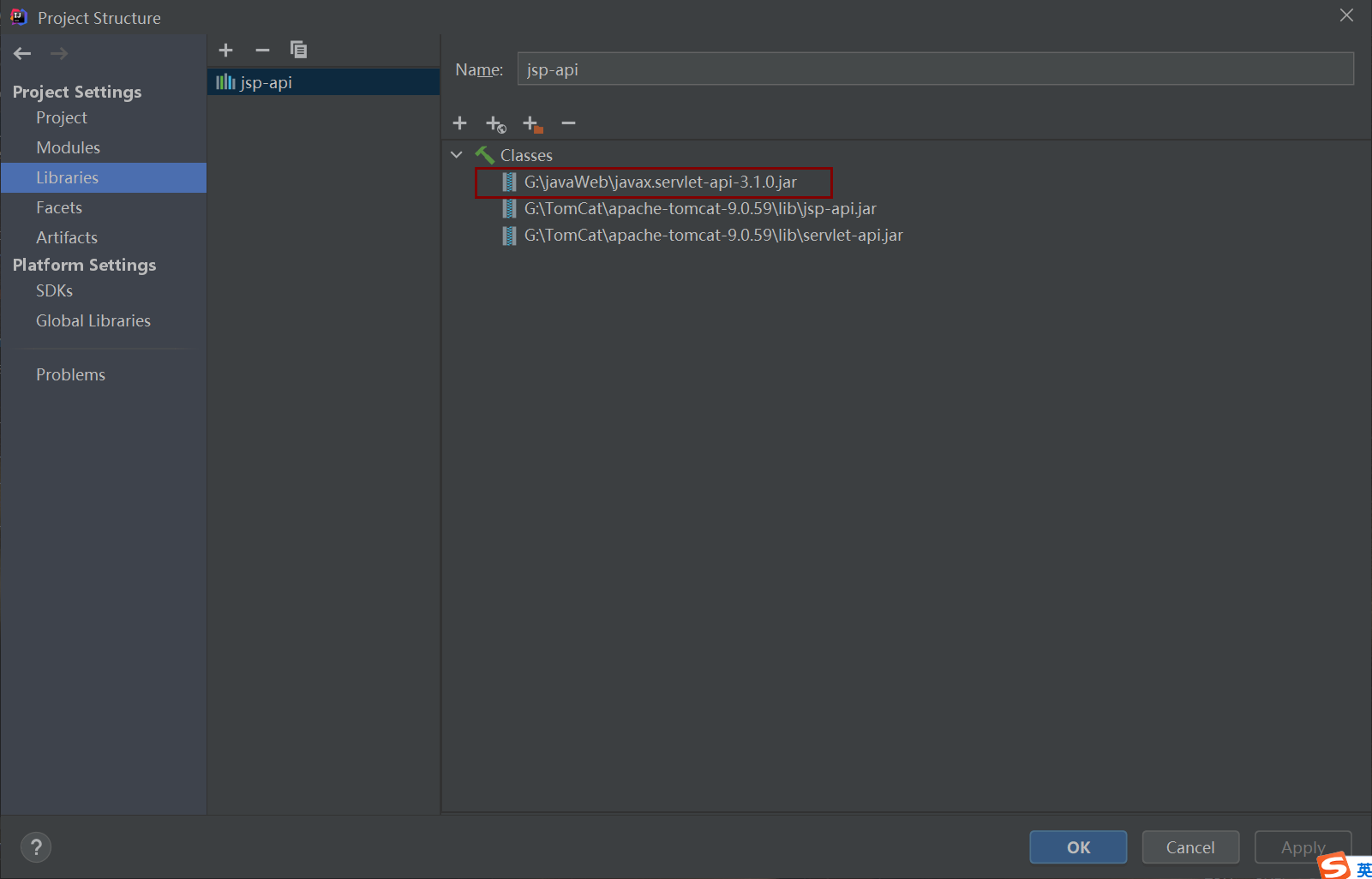Open SDKs under Platform Settings
Screen dimensions: 1372x879
pyautogui.click(x=54, y=290)
